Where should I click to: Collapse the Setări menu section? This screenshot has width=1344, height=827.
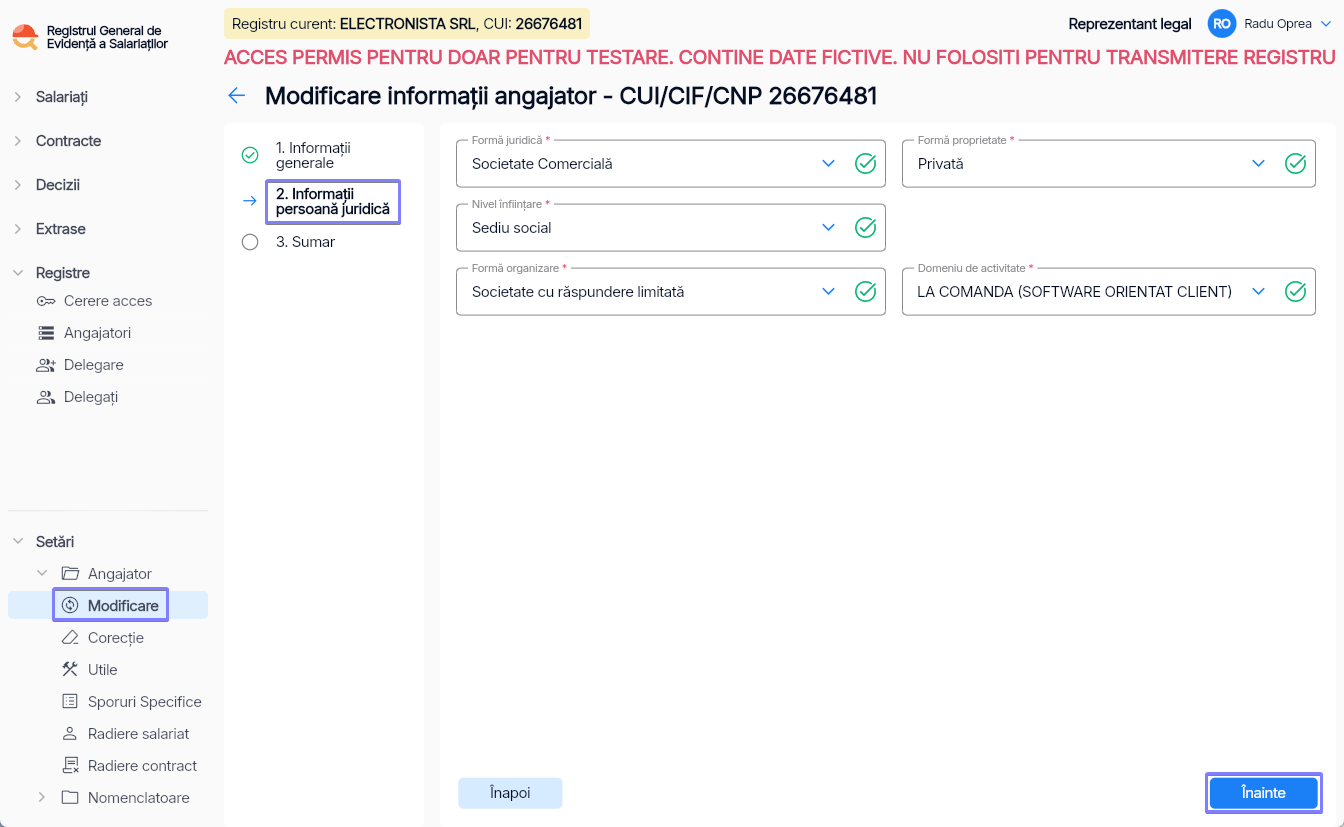(17, 542)
